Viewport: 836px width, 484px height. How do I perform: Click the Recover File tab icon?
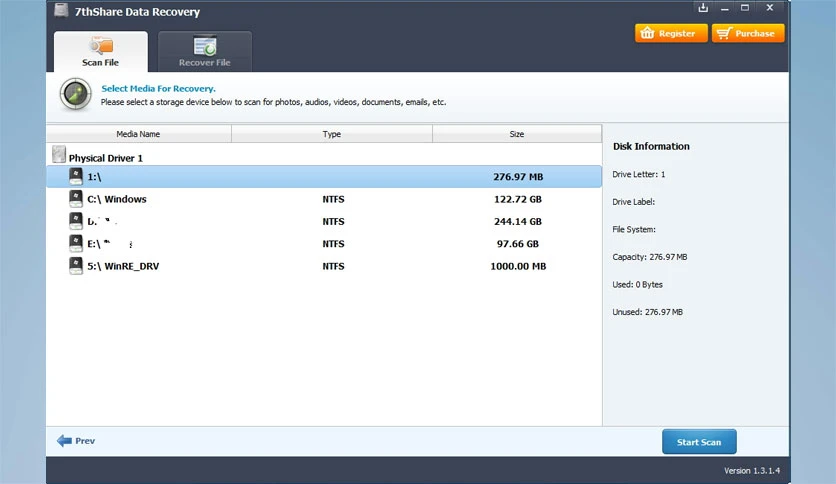(205, 45)
